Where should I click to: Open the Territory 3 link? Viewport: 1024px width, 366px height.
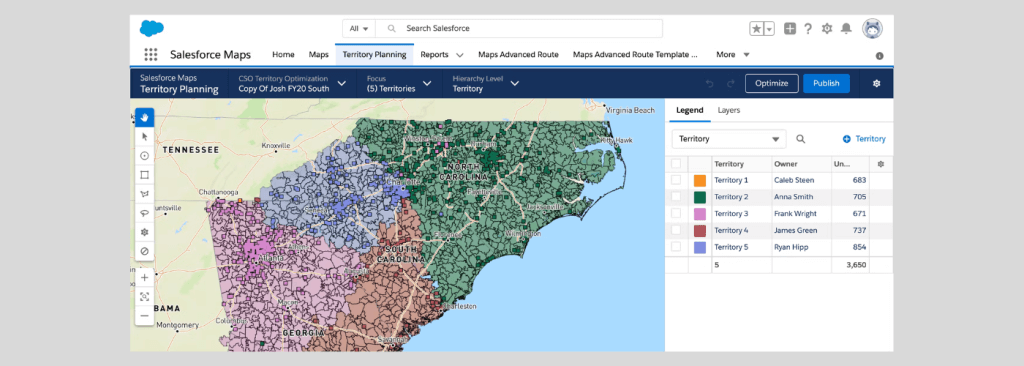(731, 214)
